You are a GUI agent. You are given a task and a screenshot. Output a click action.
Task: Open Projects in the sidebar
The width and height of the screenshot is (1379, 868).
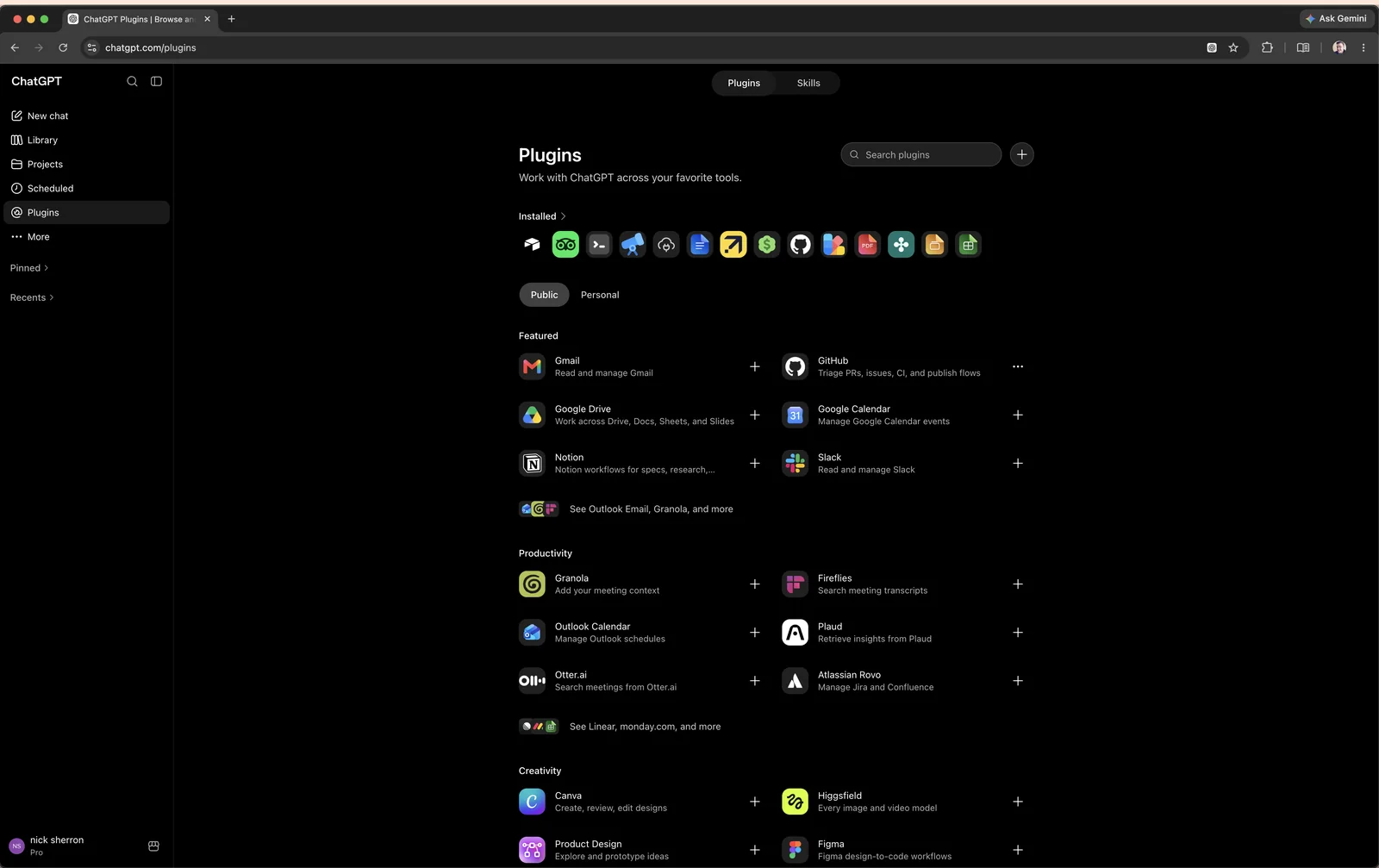86,165
